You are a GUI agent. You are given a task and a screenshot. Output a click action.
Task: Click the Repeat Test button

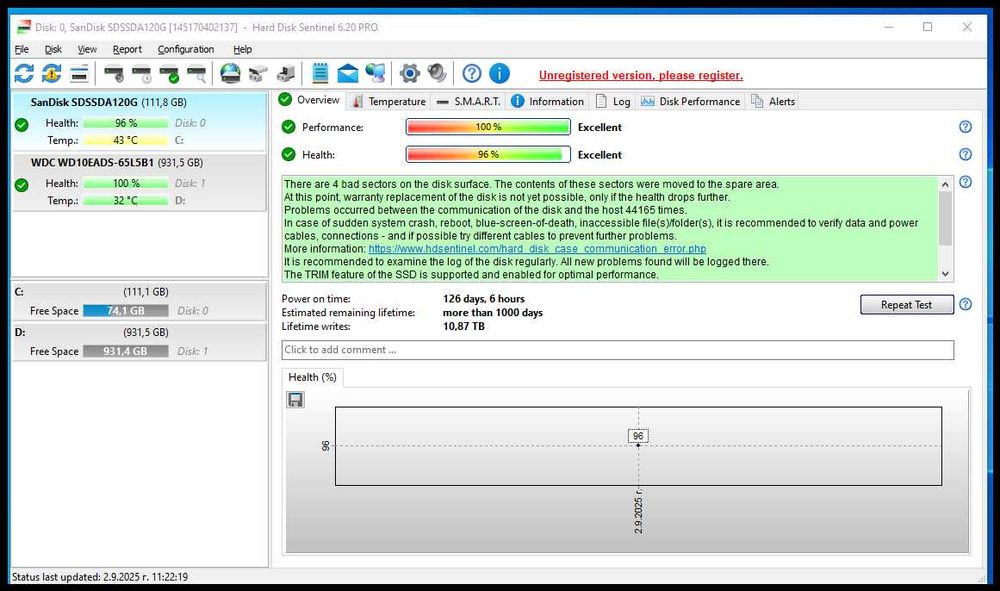(x=906, y=305)
